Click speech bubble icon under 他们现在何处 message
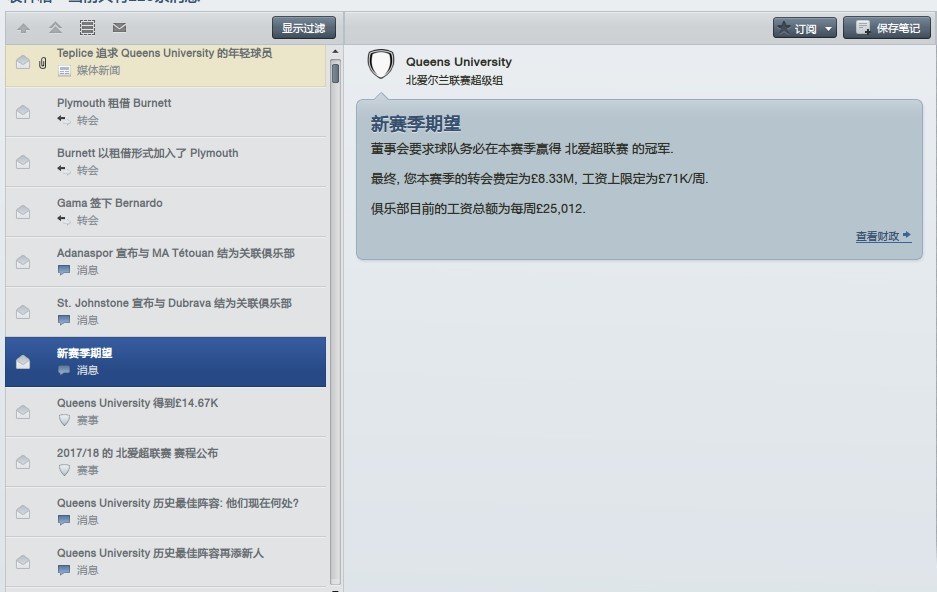937x592 pixels. pos(64,520)
